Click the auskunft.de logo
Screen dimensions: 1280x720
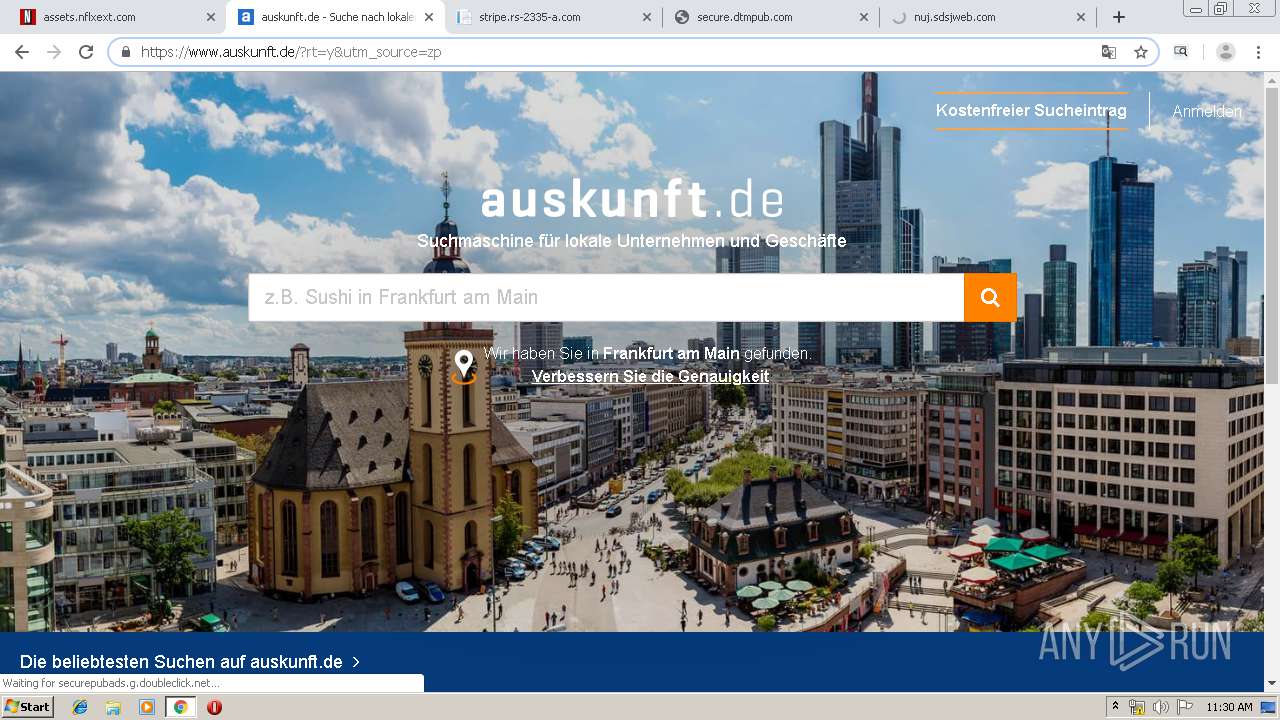[632, 200]
